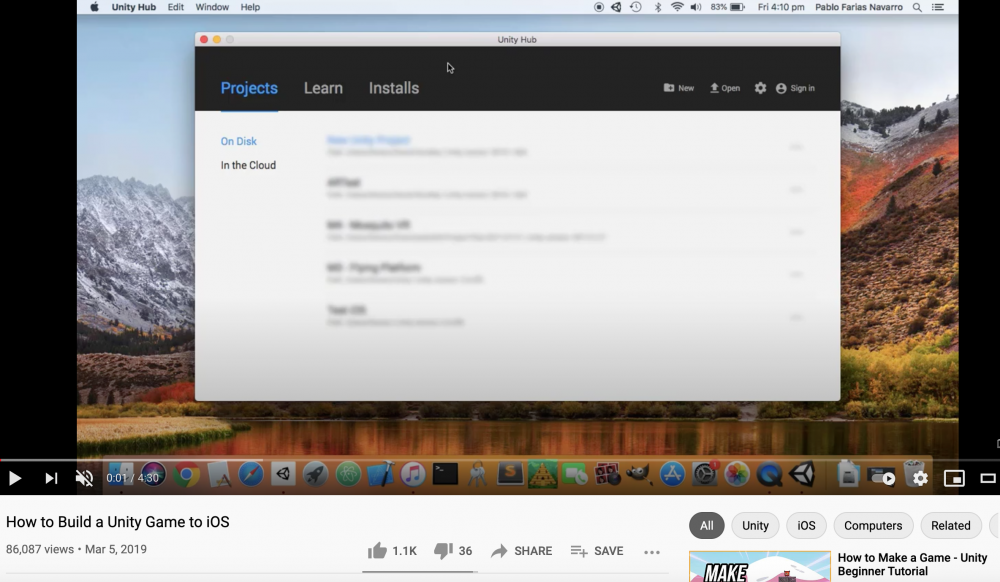Enable miniplayer mode
Viewport: 1000px width, 582px height.
(954, 478)
